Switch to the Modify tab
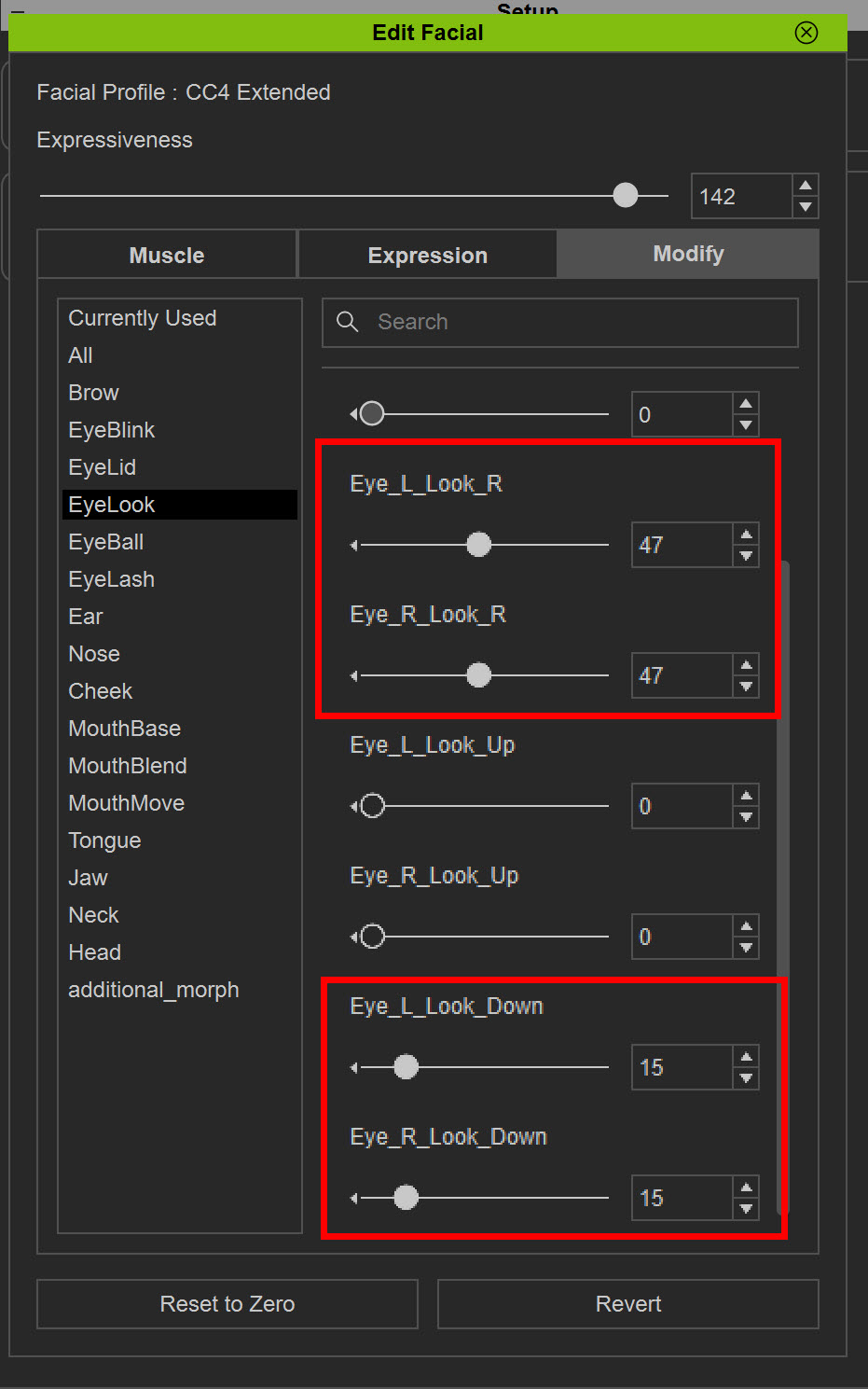Viewport: 868px width, 1389px height. (688, 254)
